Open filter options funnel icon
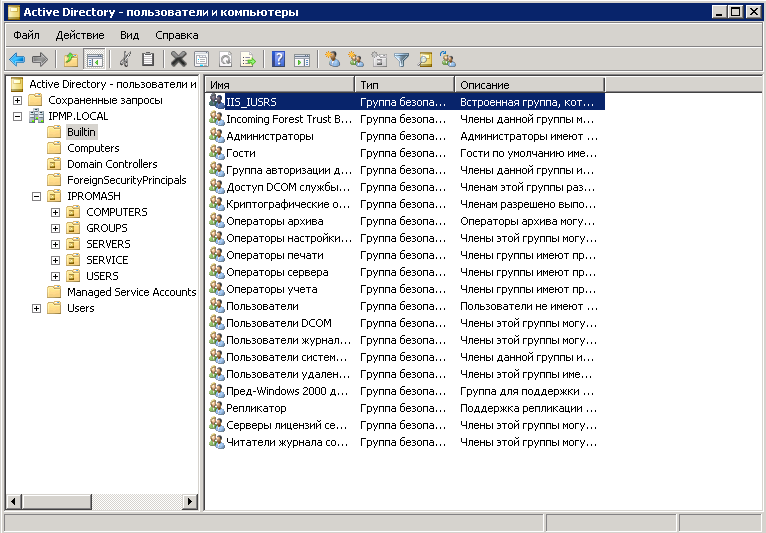Screen dimensions: 766x533 pos(402,60)
